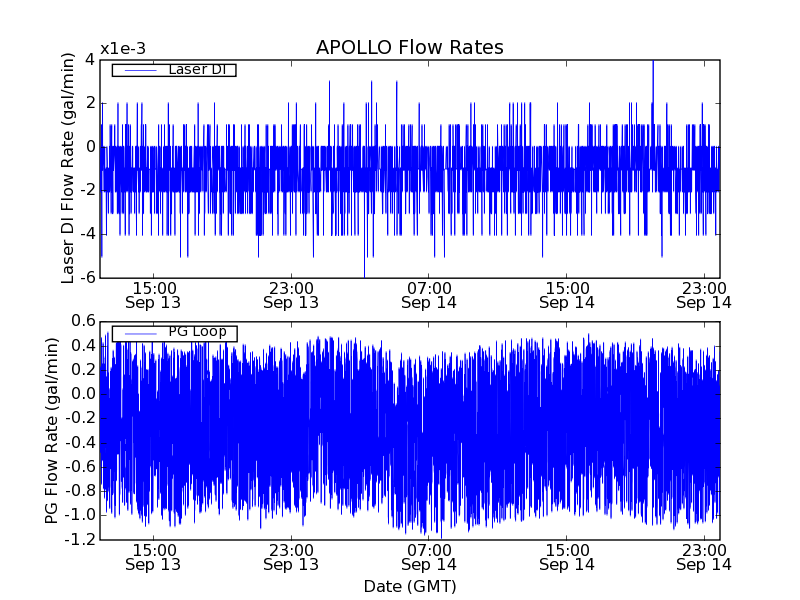
Task: Click the Laser DI Flow Rate axis label
Action: (68, 168)
